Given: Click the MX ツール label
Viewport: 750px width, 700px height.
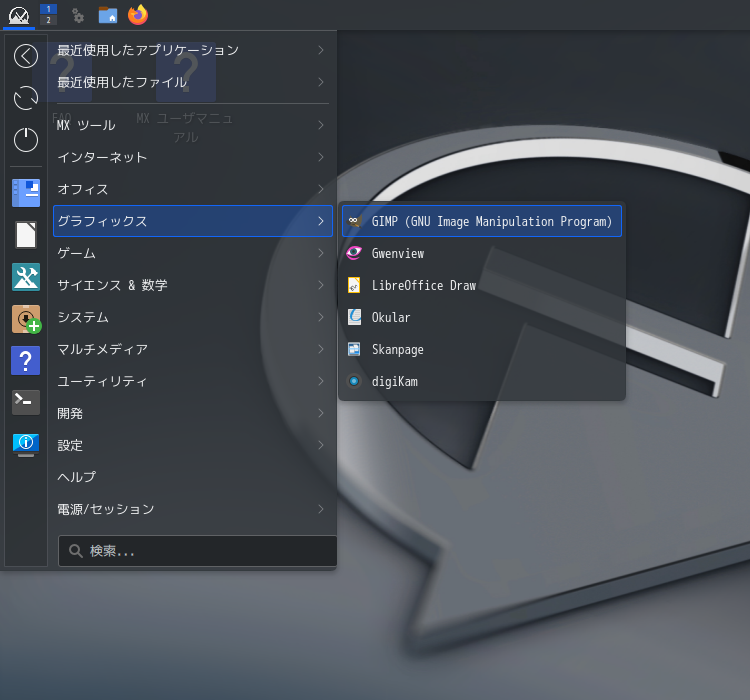Looking at the screenshot, I should (86, 125).
